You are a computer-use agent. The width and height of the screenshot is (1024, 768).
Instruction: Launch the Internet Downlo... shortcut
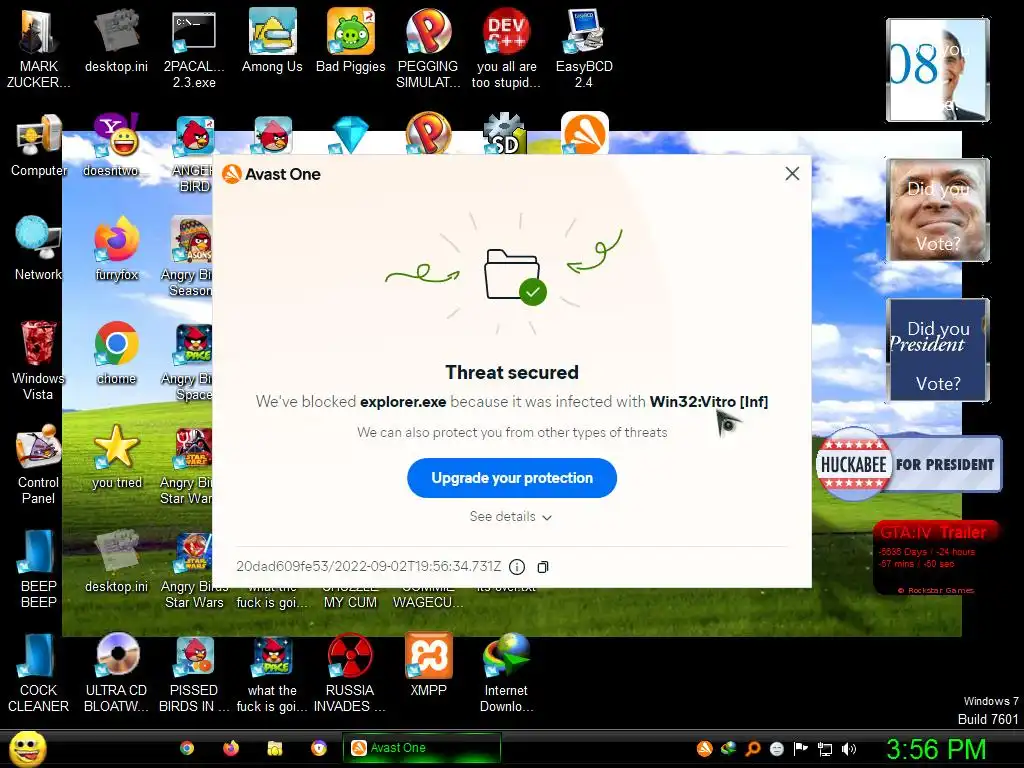pos(506,671)
